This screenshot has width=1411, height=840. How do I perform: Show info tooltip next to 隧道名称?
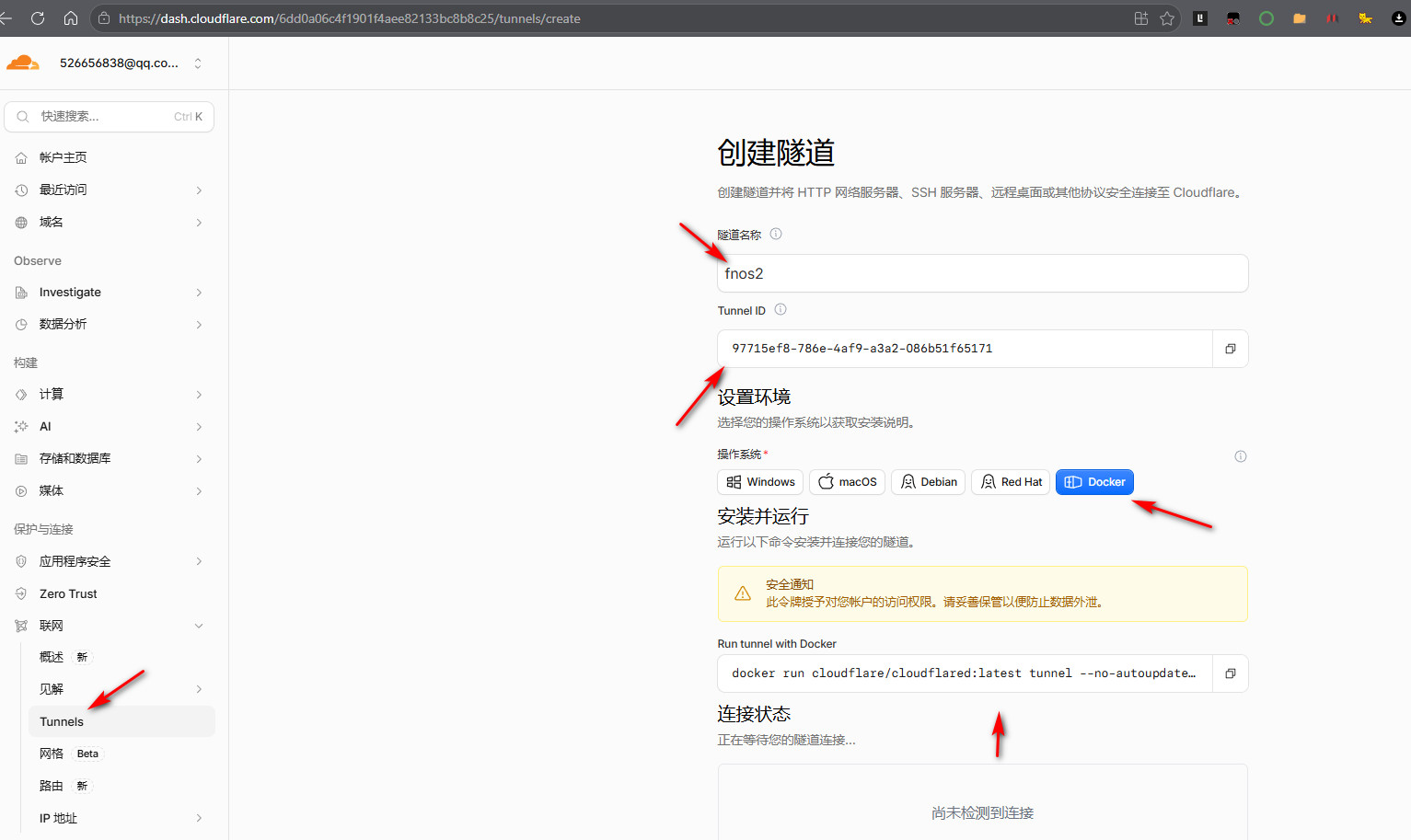tap(776, 234)
